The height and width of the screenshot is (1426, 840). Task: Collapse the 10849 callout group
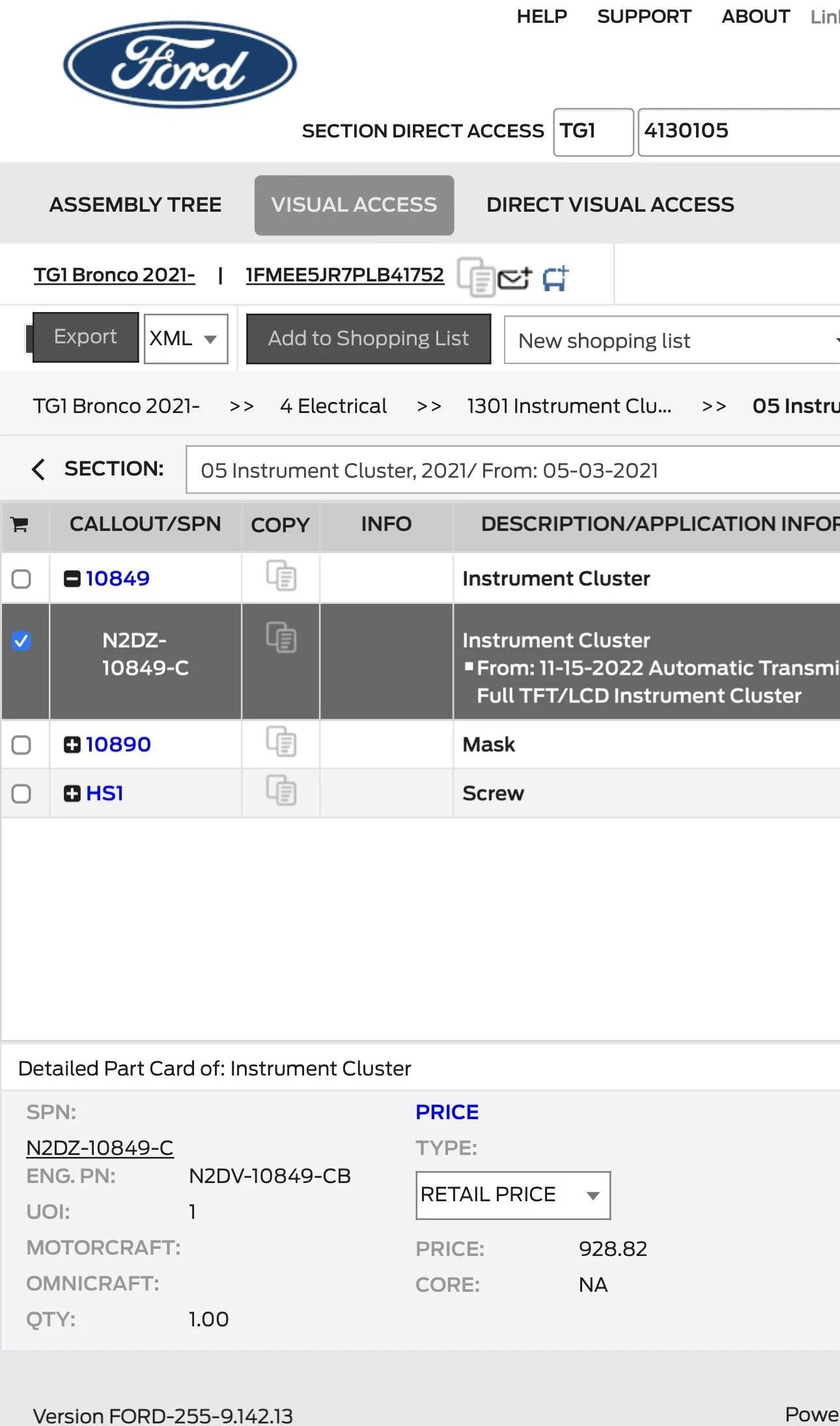coord(72,578)
